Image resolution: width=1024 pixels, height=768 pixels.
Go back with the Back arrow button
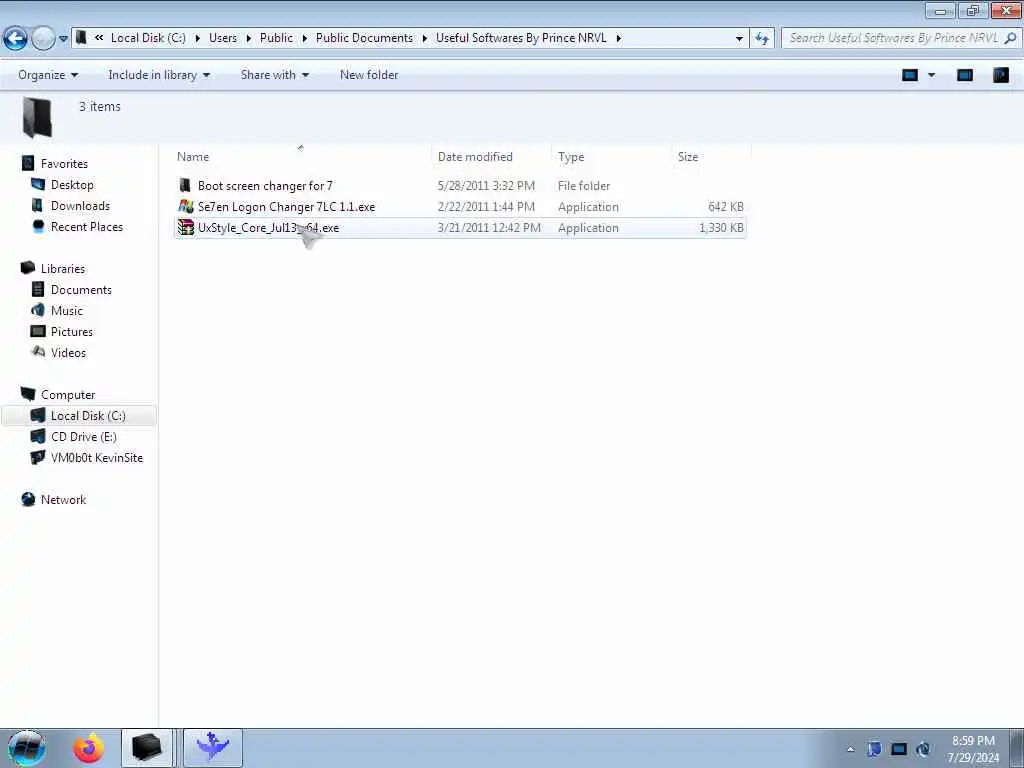coord(15,39)
